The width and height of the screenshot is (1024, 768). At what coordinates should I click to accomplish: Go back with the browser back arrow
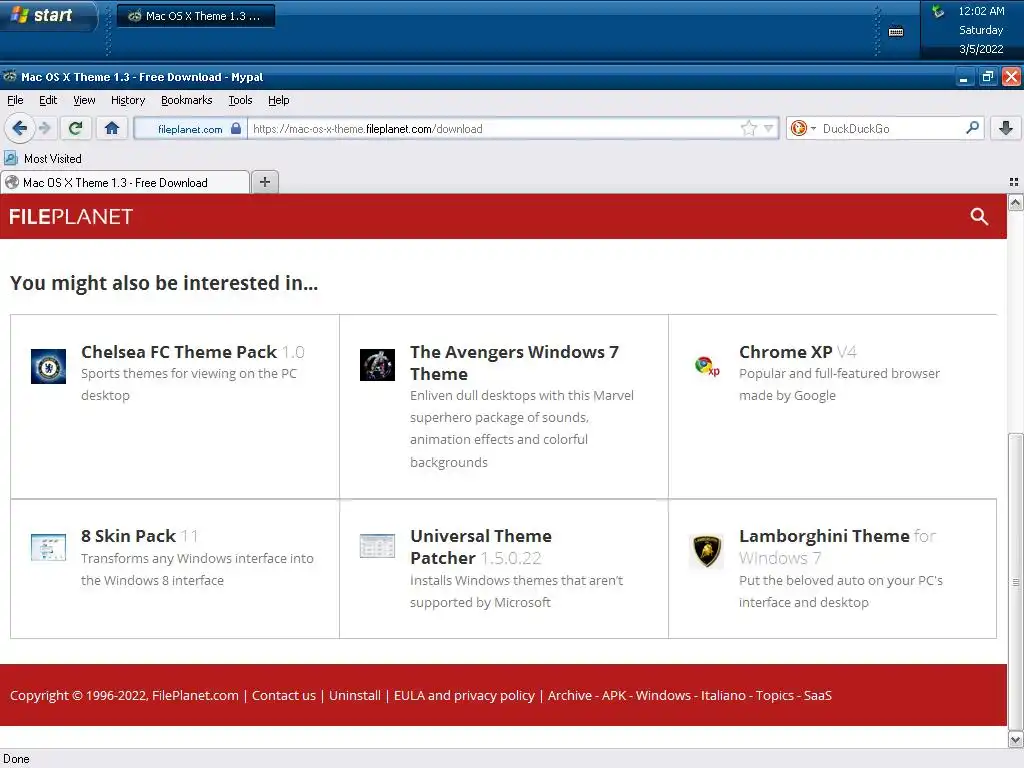point(20,128)
